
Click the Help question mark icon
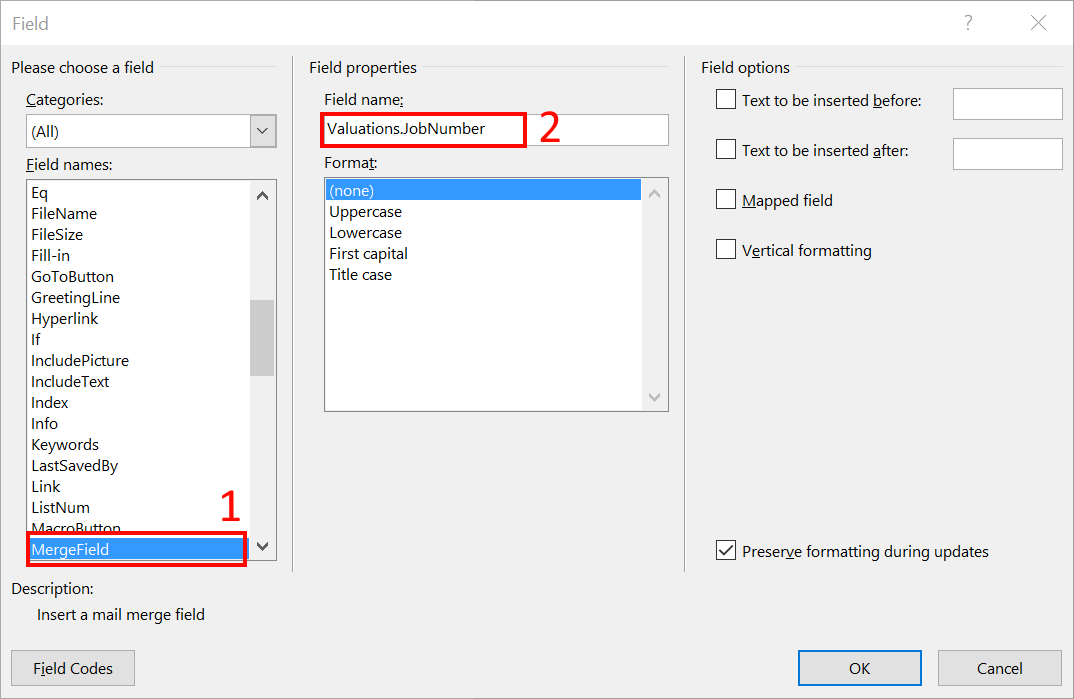click(x=968, y=23)
